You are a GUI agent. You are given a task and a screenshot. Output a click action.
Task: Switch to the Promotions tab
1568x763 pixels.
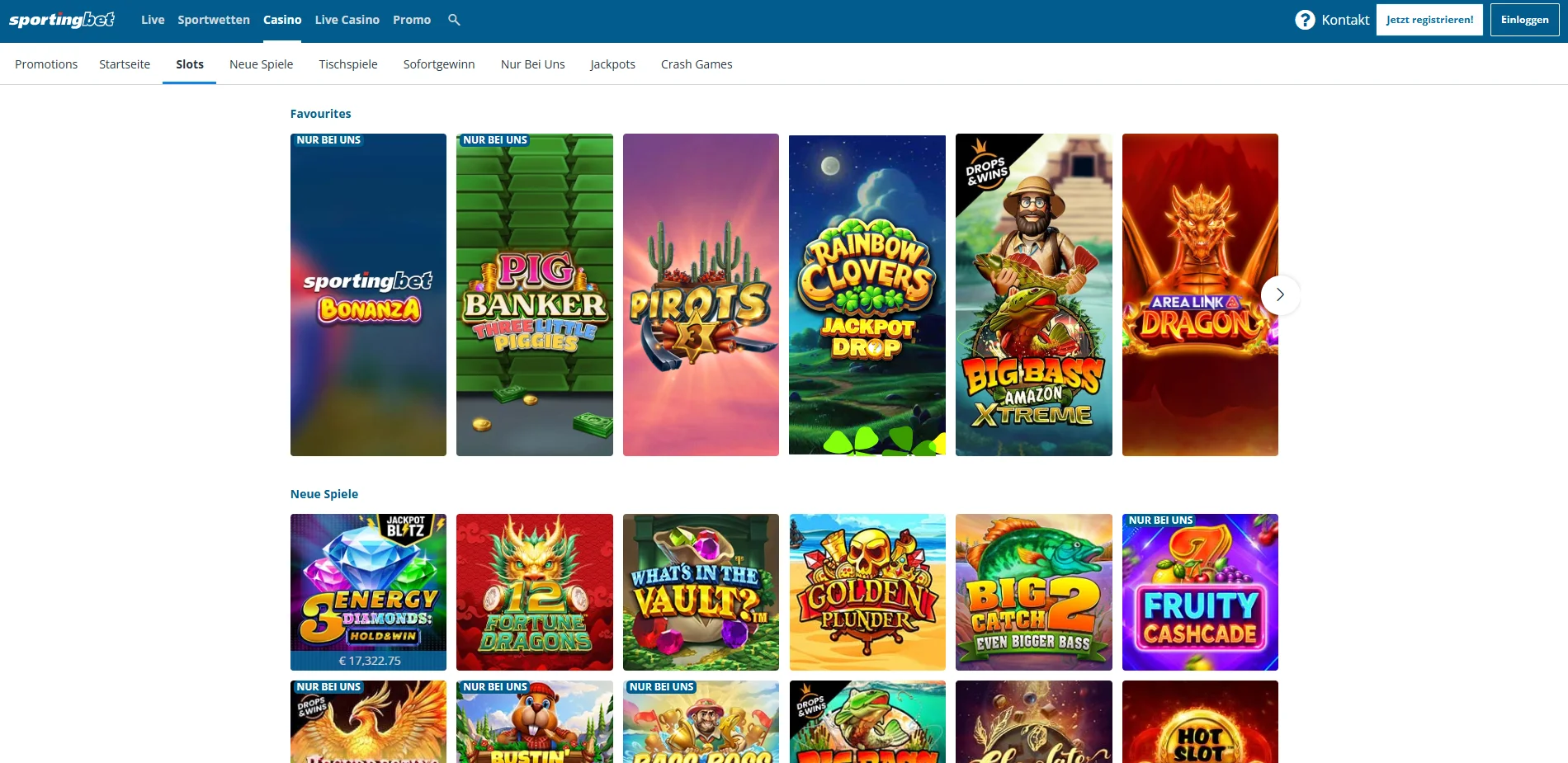coord(46,64)
